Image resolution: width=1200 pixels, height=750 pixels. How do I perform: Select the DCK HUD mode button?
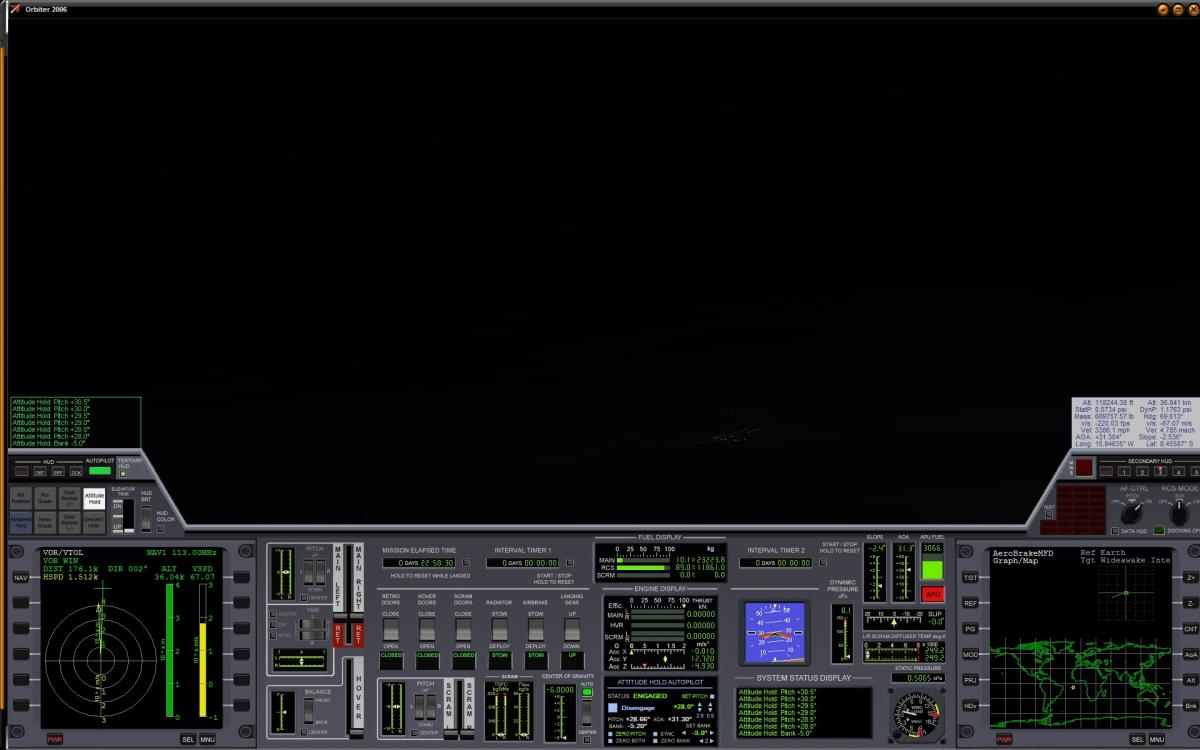(x=76, y=471)
